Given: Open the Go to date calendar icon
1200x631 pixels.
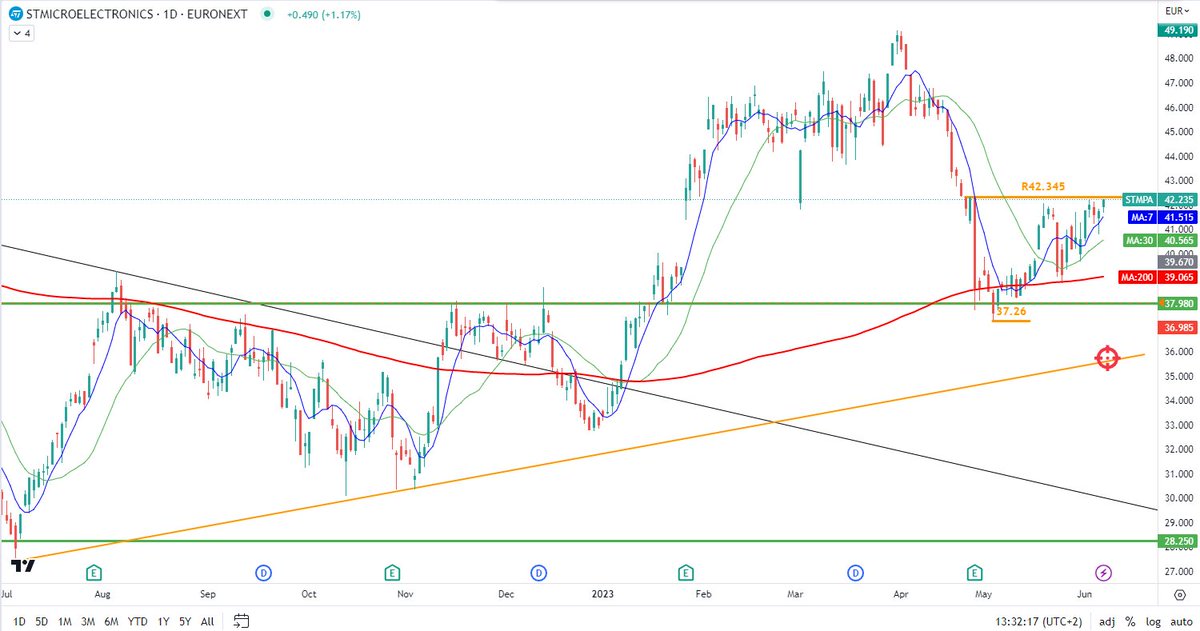Looking at the screenshot, I should point(241,621).
